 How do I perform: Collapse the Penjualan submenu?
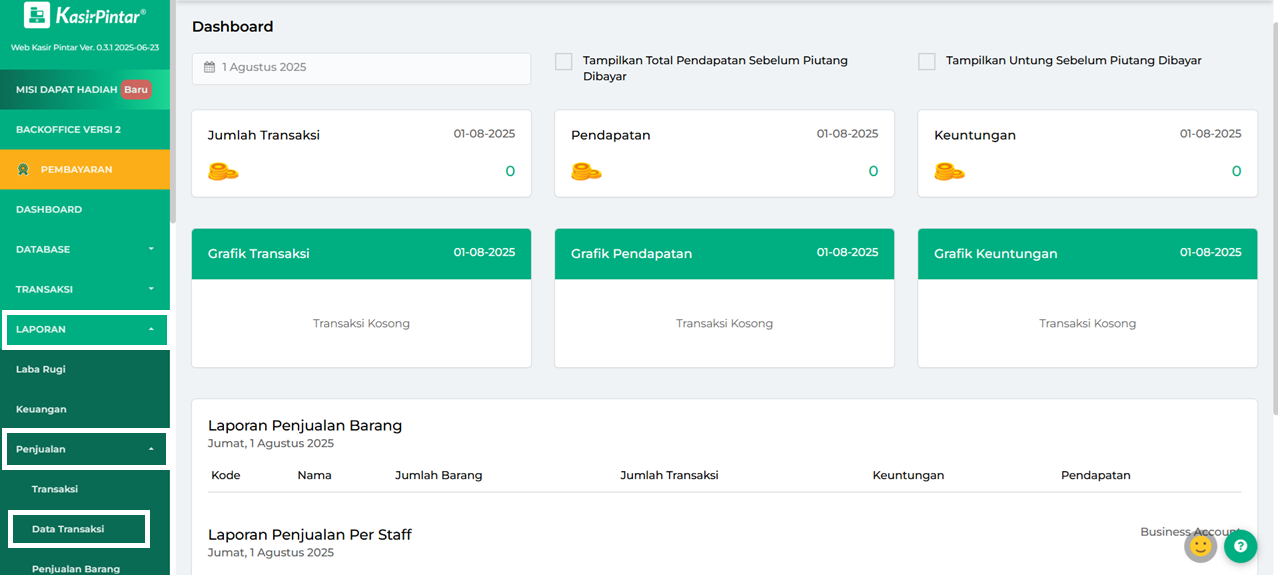[85, 449]
